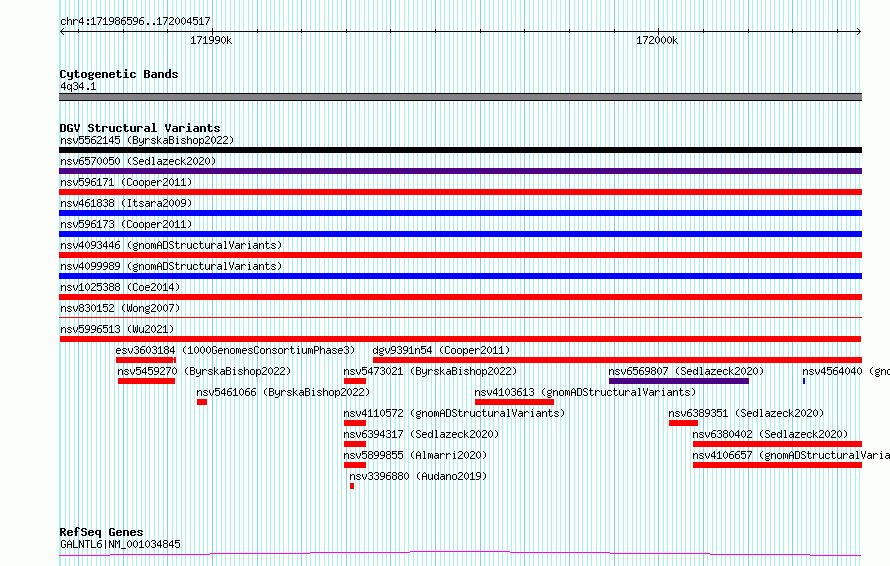
Task: Select the red nsv6389351 variant bar
Action: tap(683, 423)
